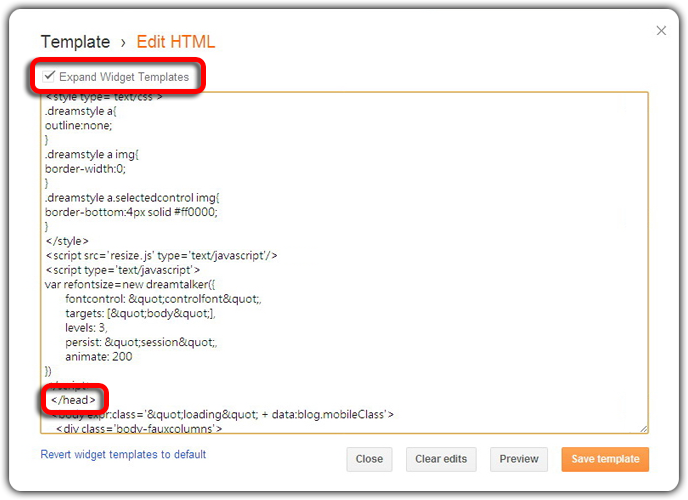
Task: Click the 'fontcontrol:' code line
Action: (163, 299)
